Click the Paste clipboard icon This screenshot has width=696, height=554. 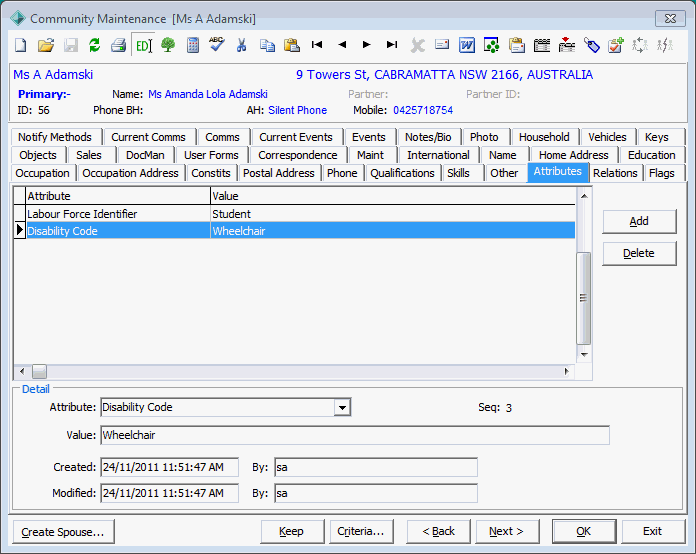[292, 45]
